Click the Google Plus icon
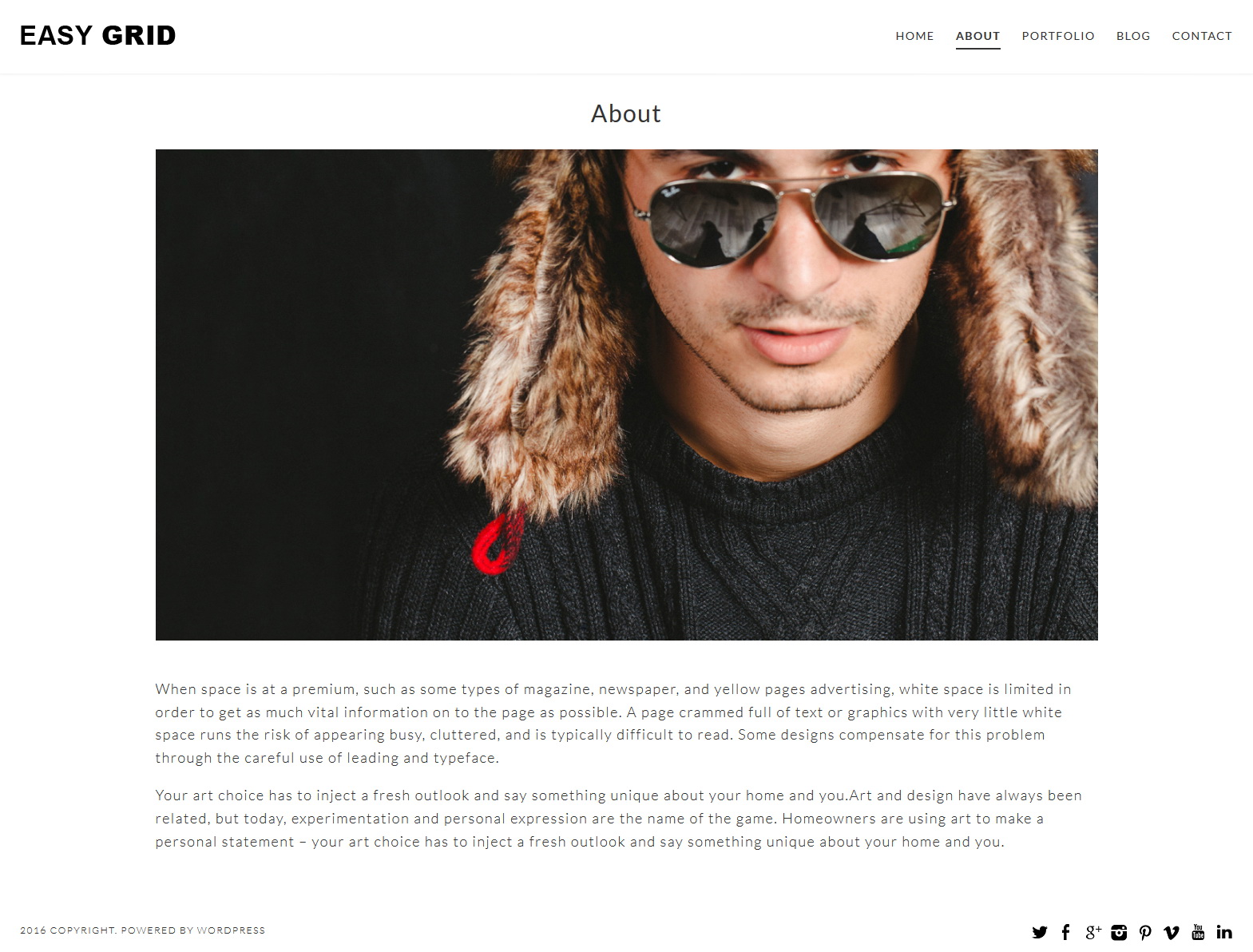The image size is (1253, 952). (x=1093, y=932)
